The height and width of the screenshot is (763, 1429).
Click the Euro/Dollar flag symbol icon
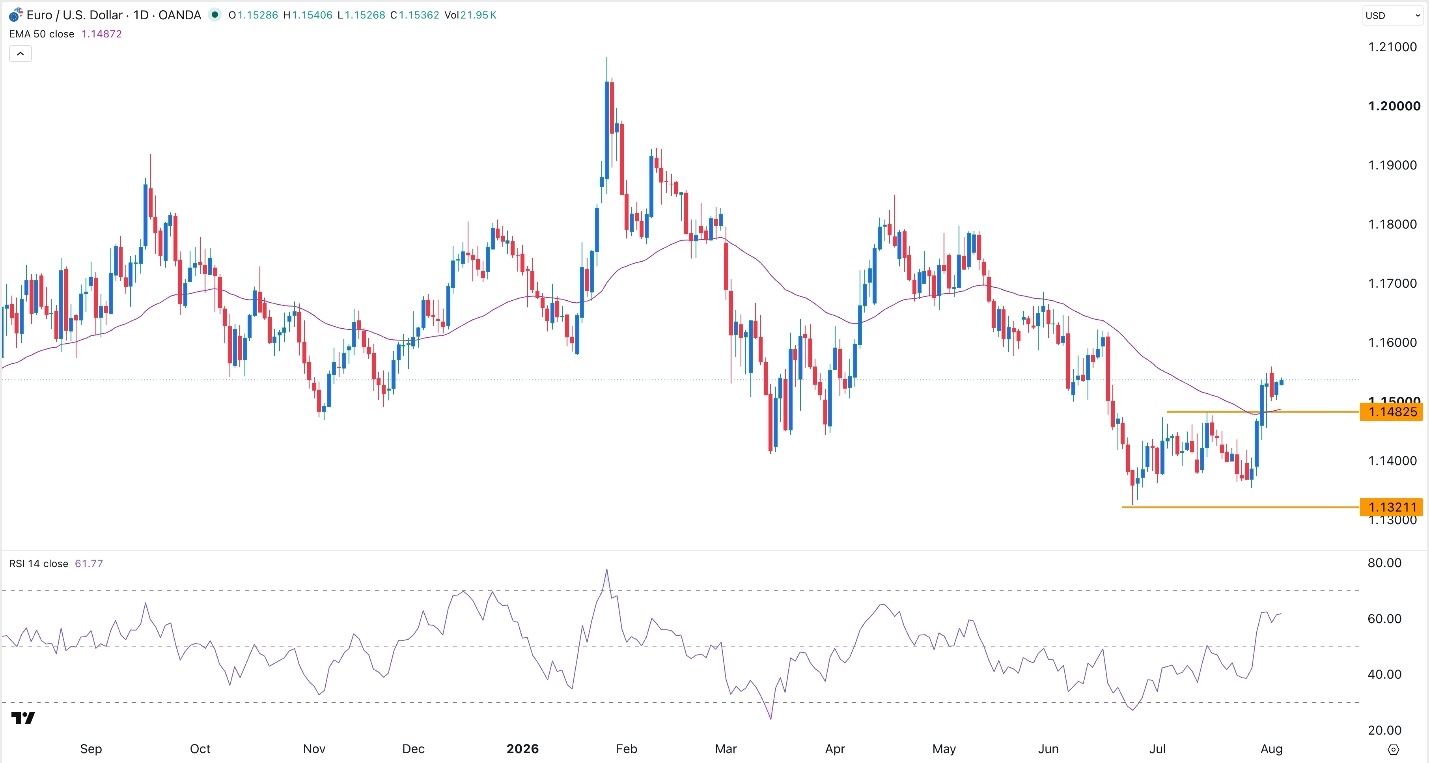pyautogui.click(x=13, y=15)
